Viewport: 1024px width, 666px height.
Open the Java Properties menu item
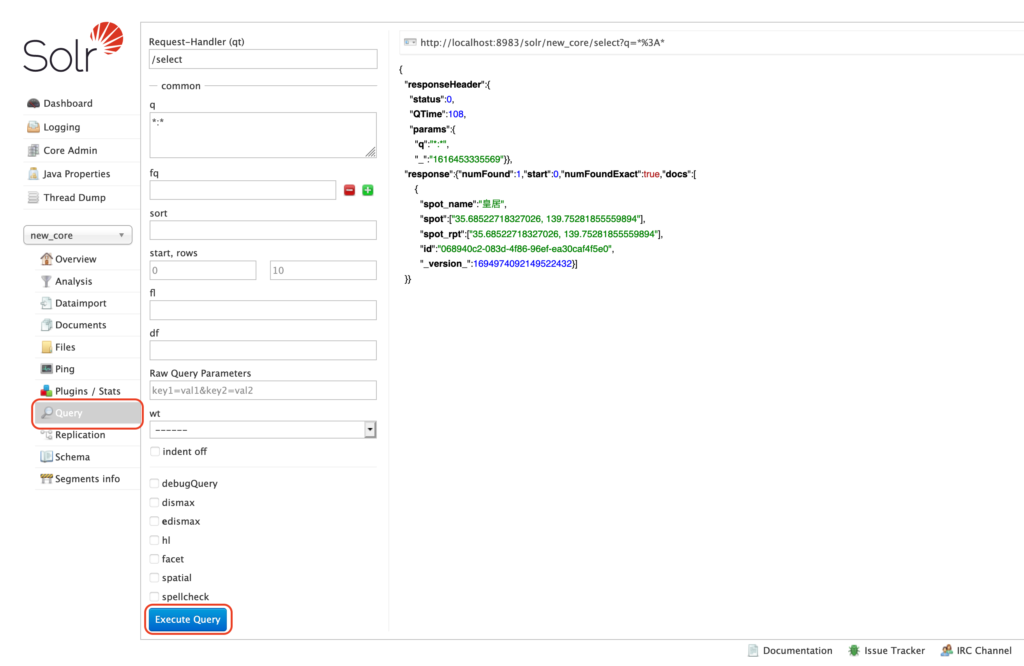pos(76,174)
